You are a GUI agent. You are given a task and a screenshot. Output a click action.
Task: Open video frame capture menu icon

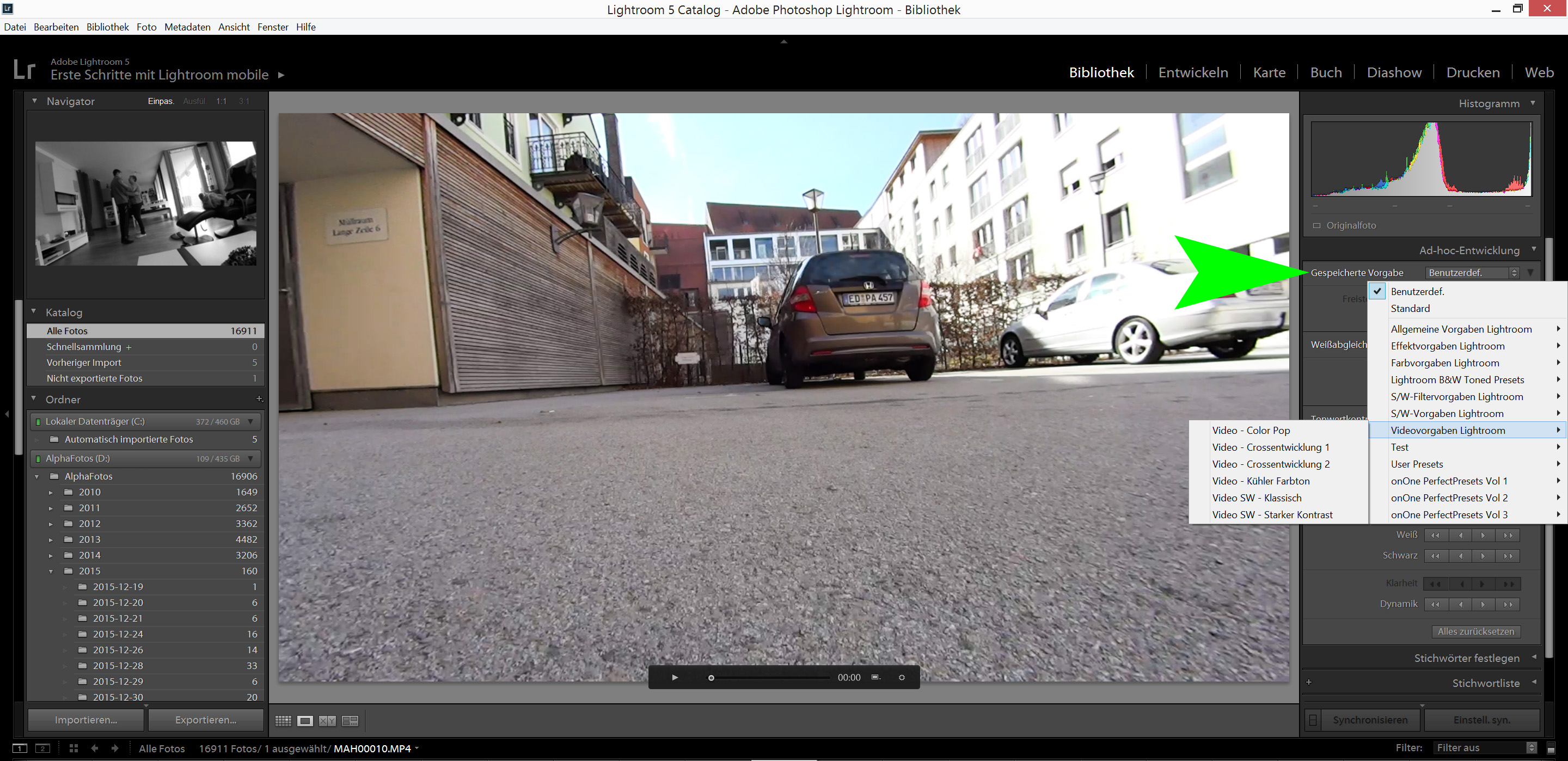pyautogui.click(x=876, y=678)
